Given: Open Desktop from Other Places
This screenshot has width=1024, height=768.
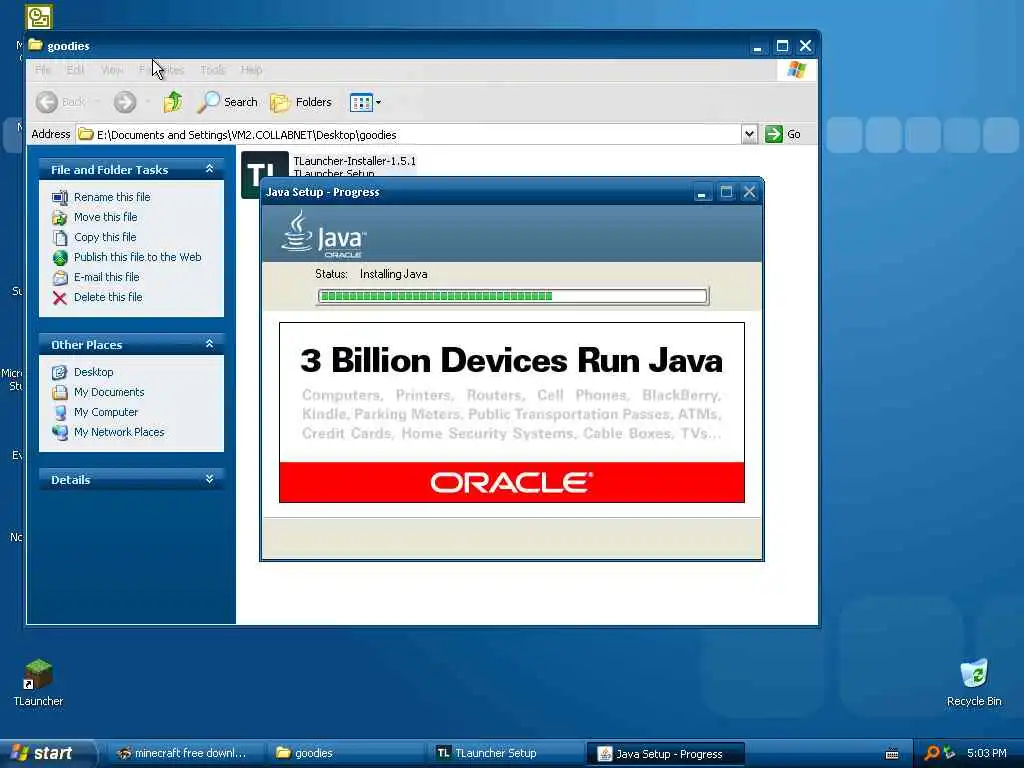Looking at the screenshot, I should pos(93,372).
